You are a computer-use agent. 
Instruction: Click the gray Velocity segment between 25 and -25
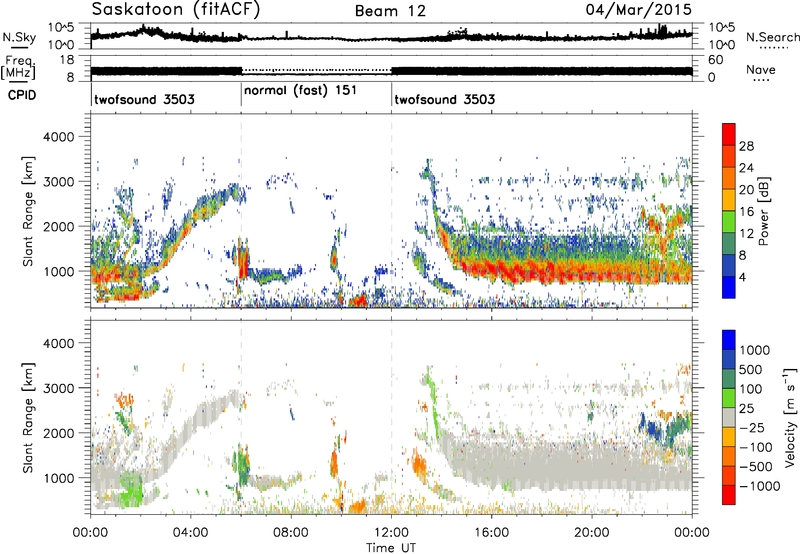tap(729, 417)
